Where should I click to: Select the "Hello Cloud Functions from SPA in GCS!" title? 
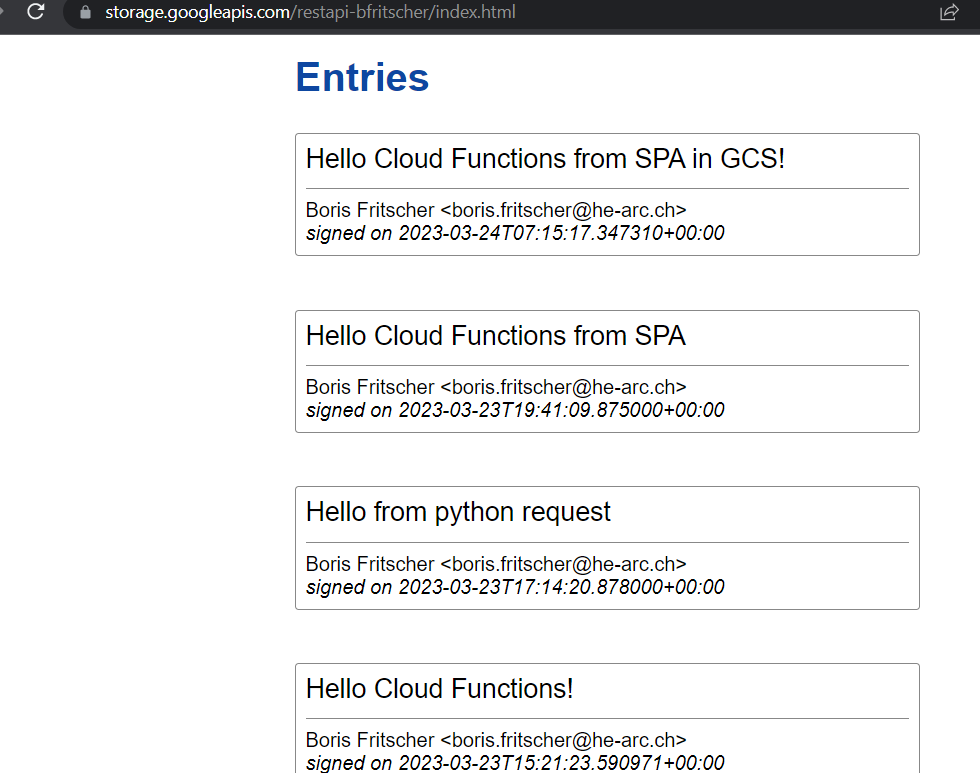[545, 159]
